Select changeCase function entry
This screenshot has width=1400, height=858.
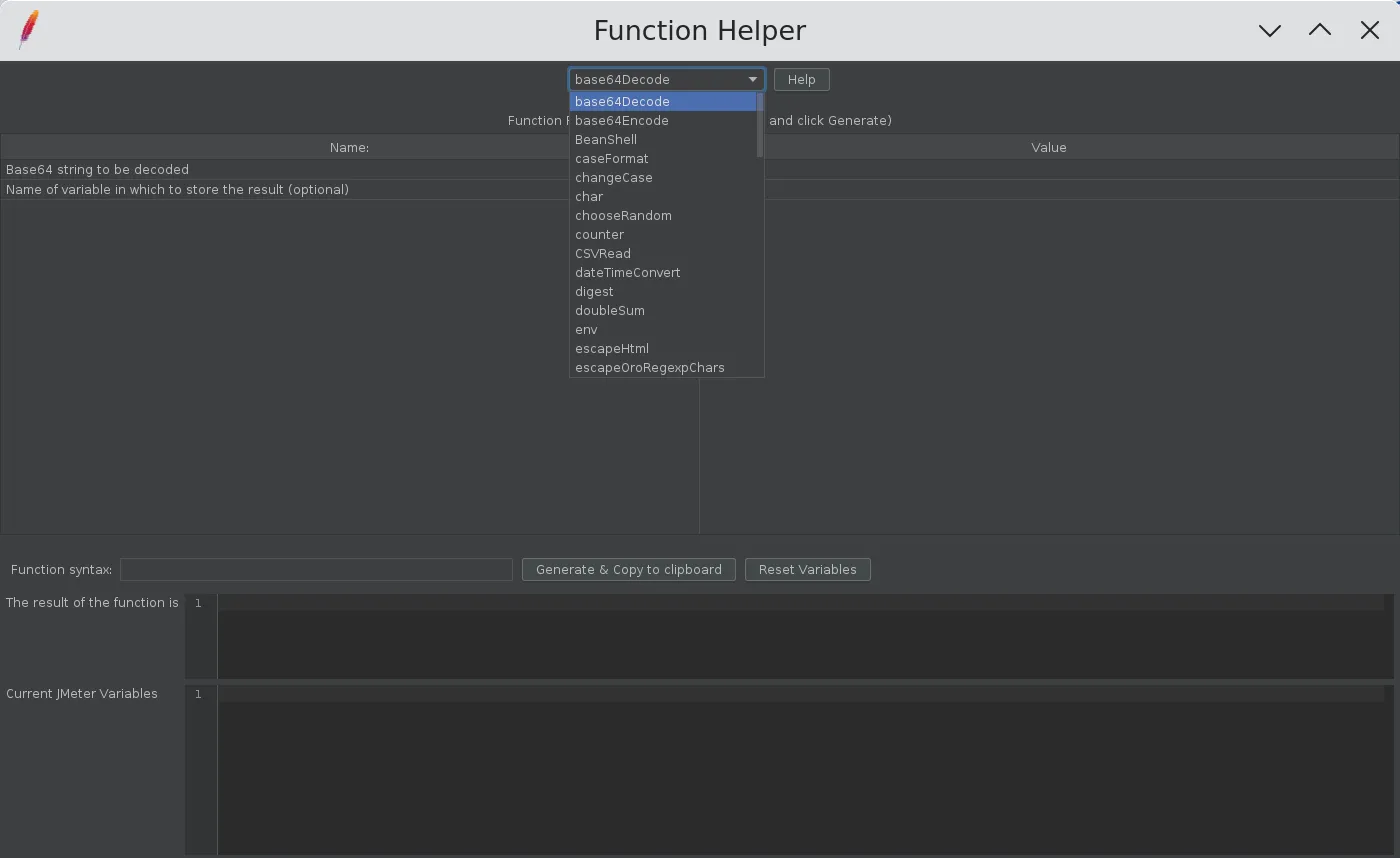[663, 178]
